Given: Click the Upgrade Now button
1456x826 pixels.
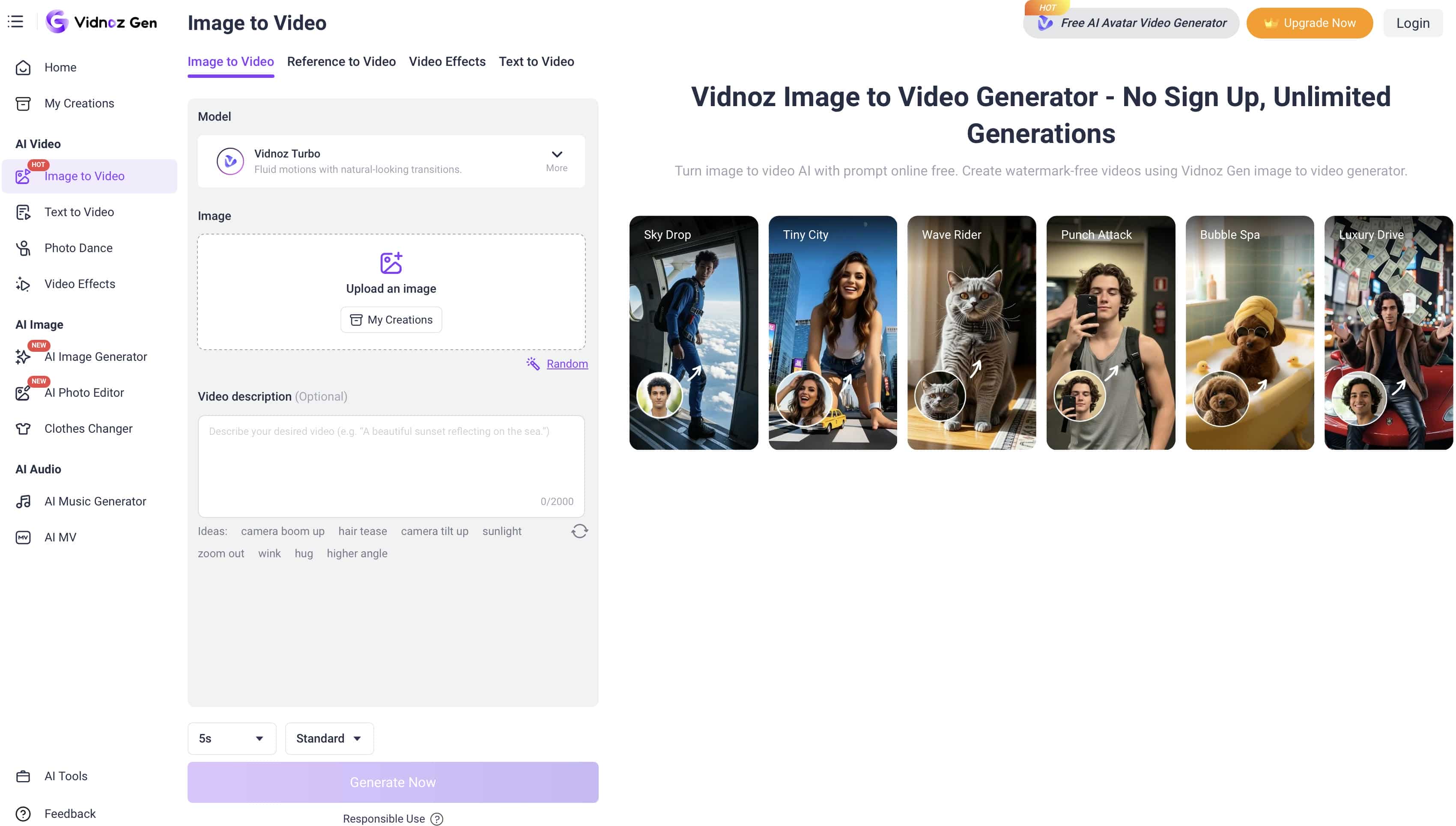Looking at the screenshot, I should [x=1309, y=23].
